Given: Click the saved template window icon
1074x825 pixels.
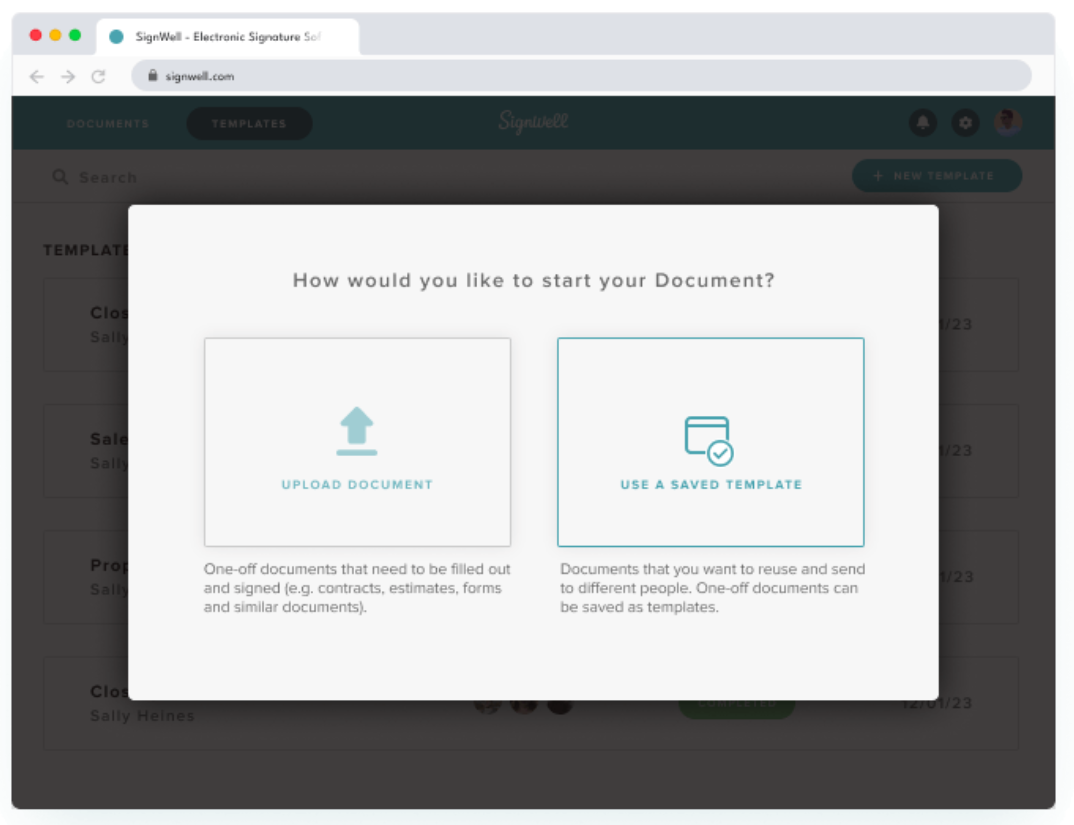Looking at the screenshot, I should (x=709, y=440).
